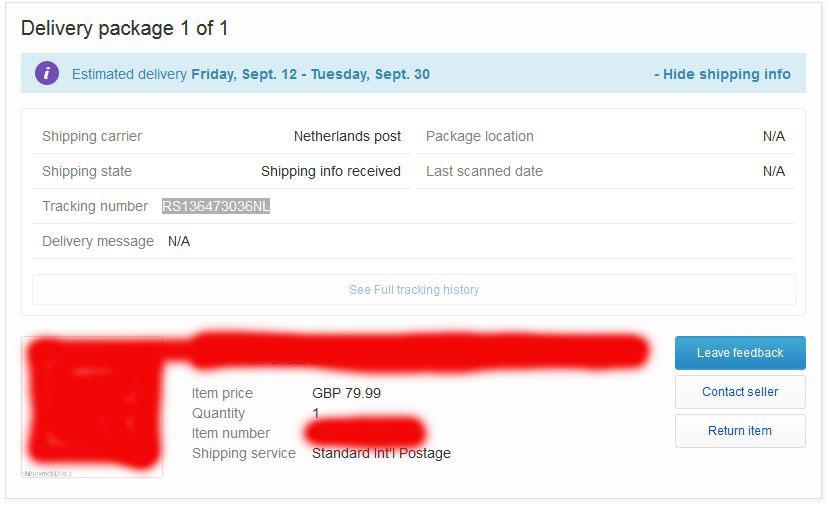Click the Tracking number label

(95, 206)
